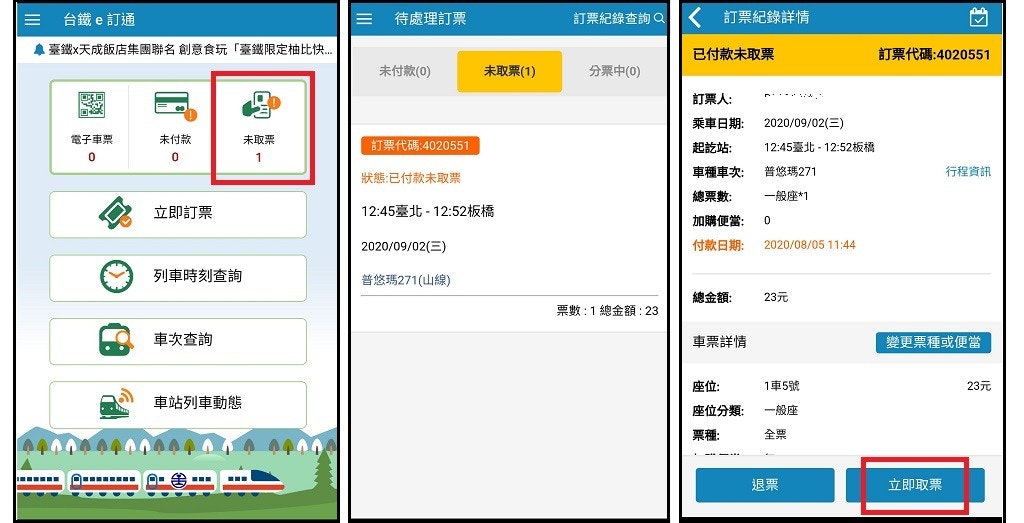Tap 票種 value 全票

click(775, 434)
